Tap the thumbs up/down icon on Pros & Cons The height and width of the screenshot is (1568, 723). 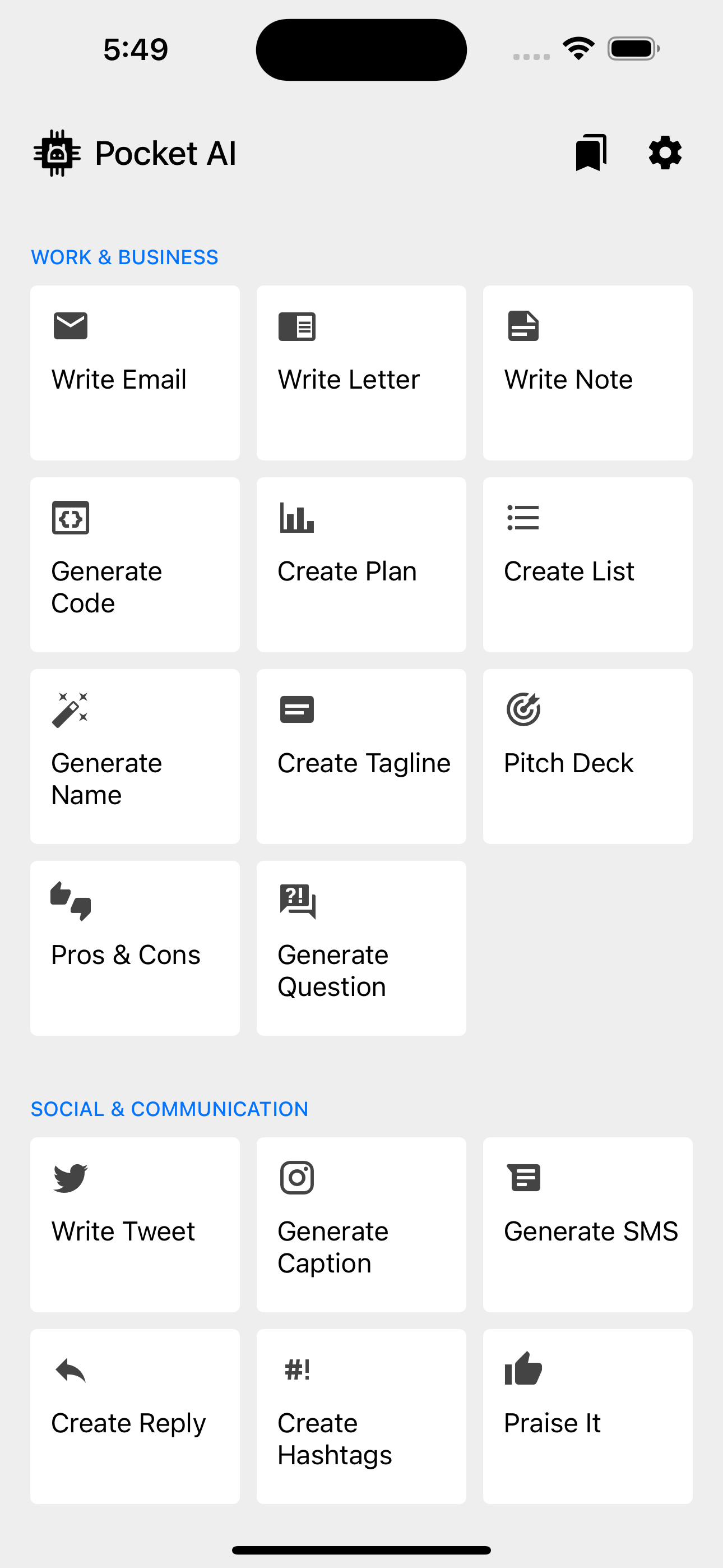(71, 901)
